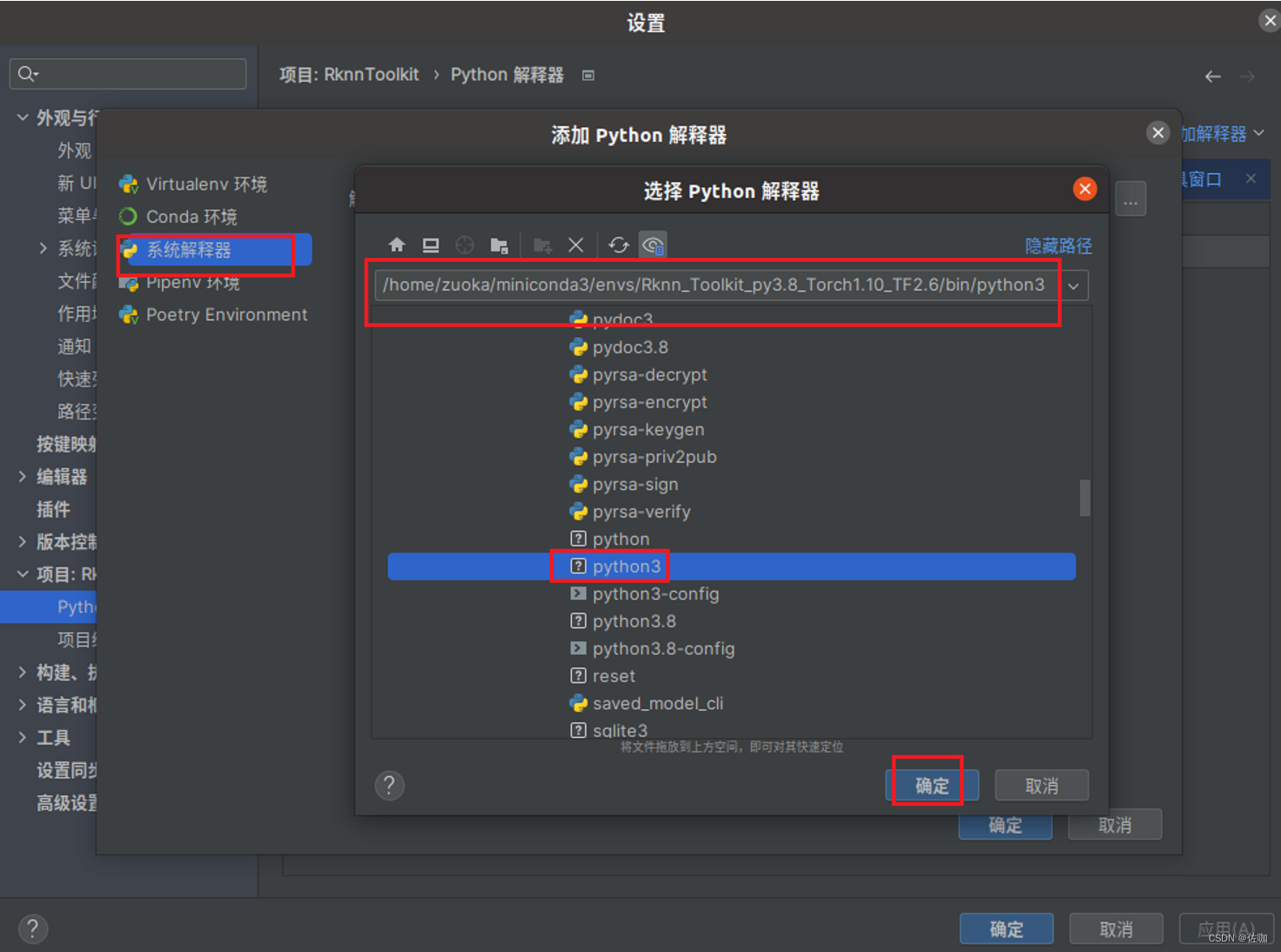This screenshot has width=1281, height=952.
Task: Select pyrsa-decrypt file
Action: [x=638, y=375]
